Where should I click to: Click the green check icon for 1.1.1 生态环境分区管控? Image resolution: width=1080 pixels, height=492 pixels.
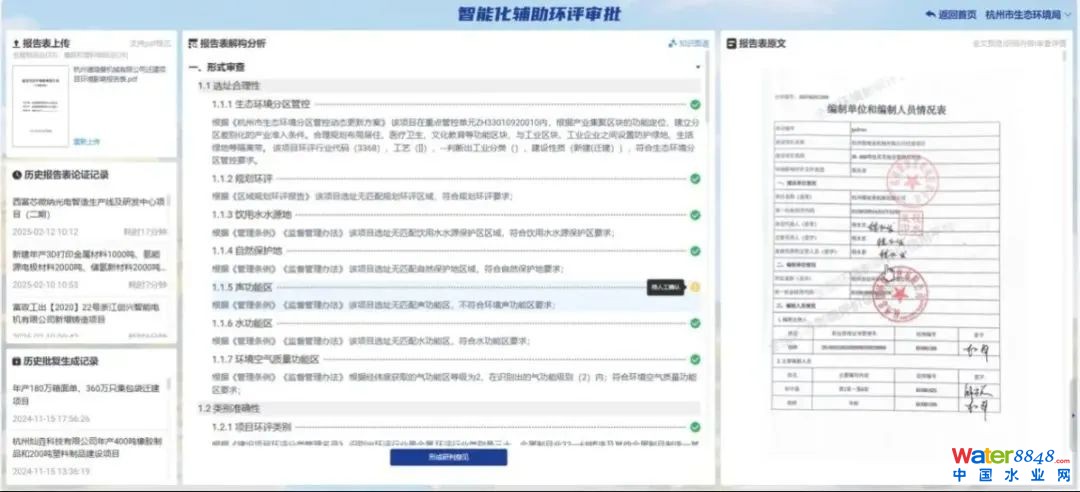click(695, 104)
